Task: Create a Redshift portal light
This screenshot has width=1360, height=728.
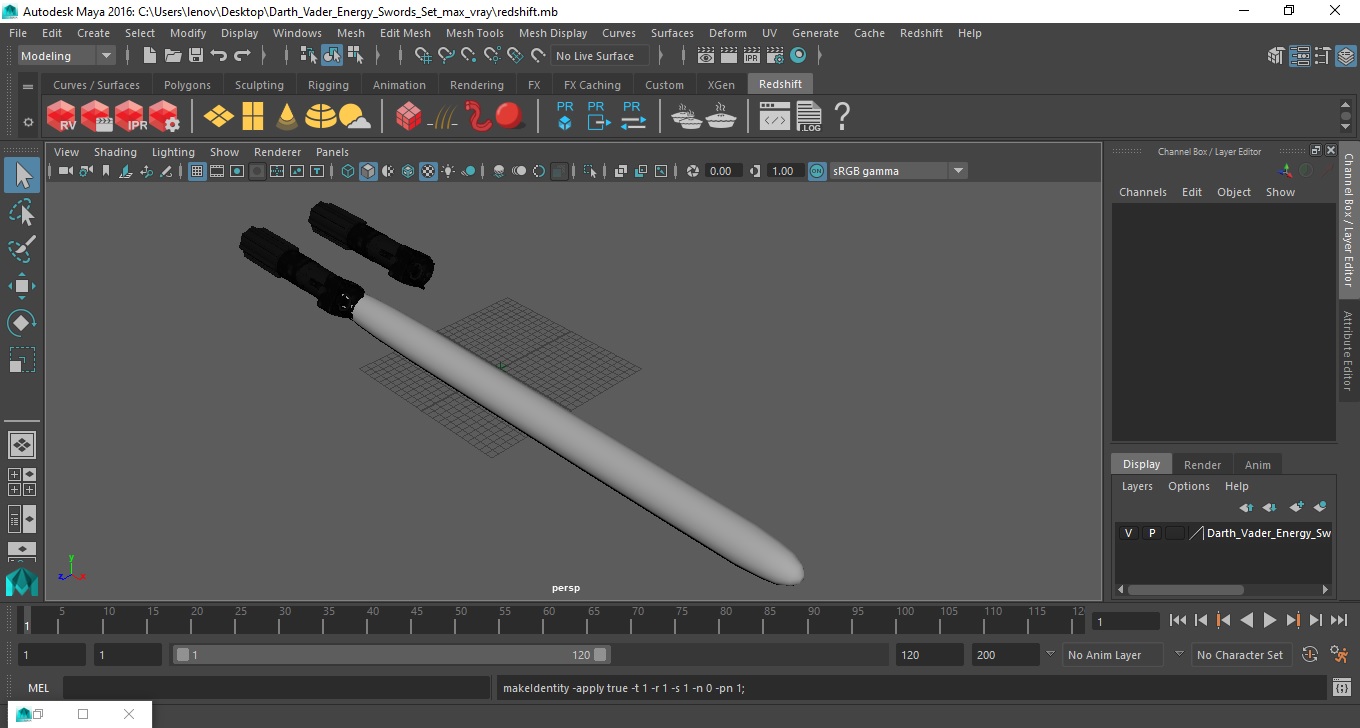Action: click(252, 117)
